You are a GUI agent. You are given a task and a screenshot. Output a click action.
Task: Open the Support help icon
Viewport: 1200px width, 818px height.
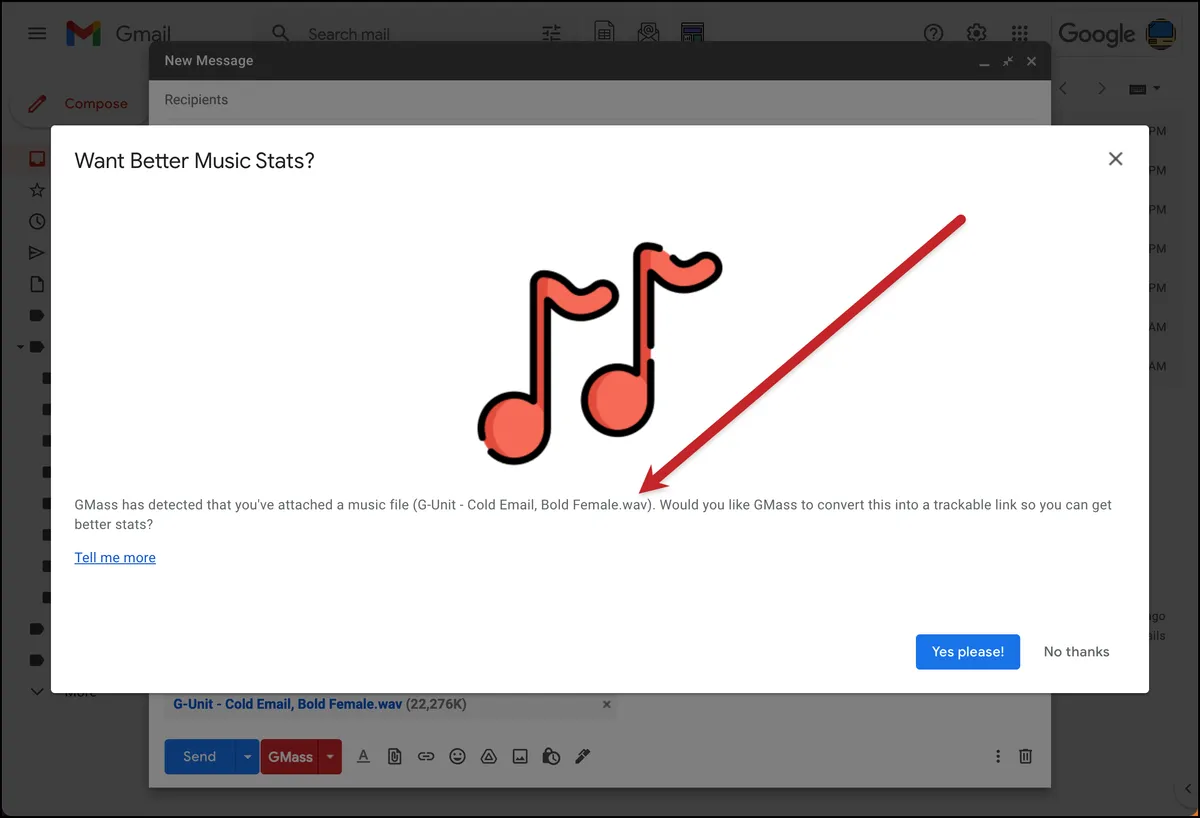tap(933, 33)
